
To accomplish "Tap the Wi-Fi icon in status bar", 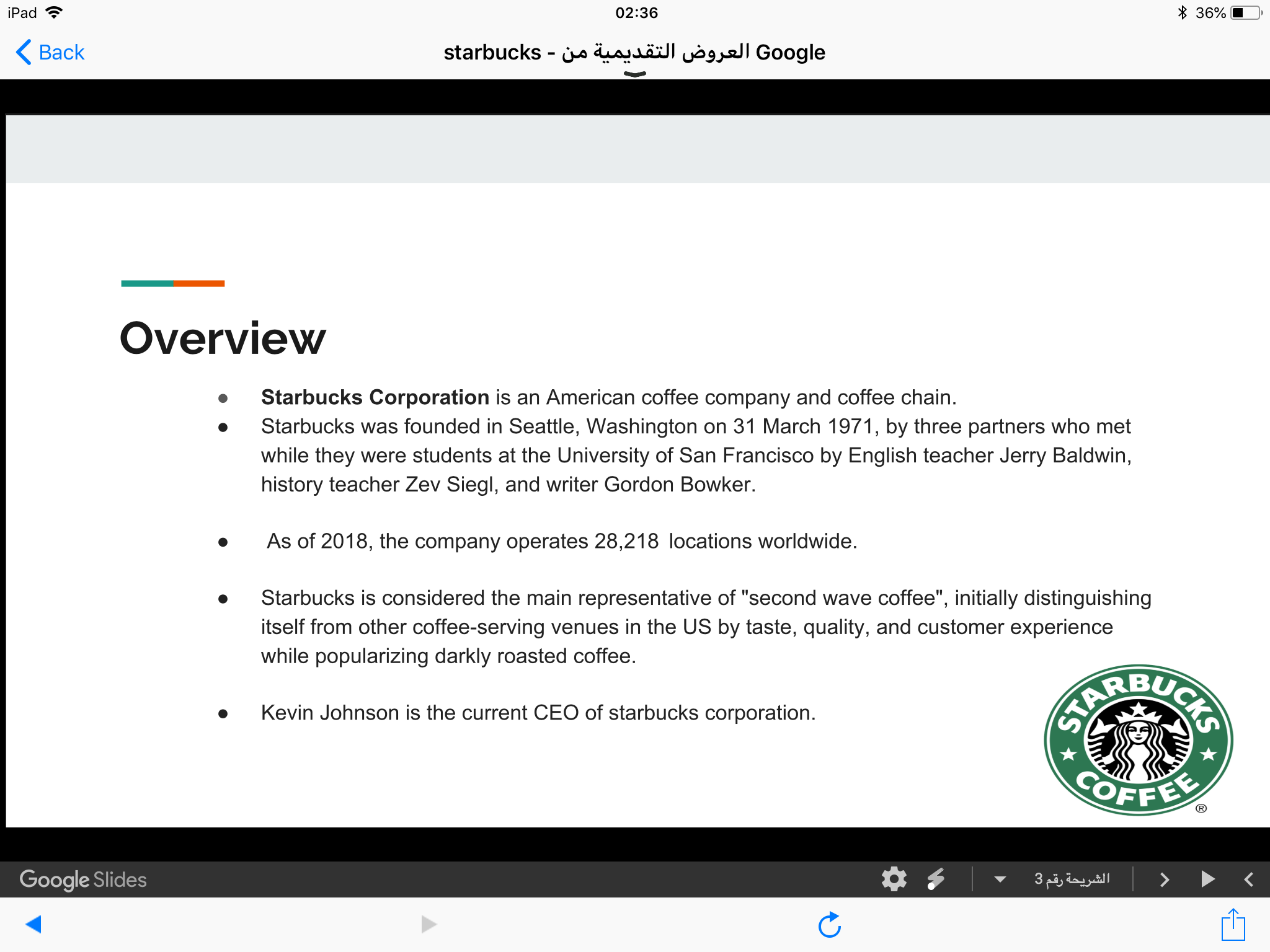I will point(55,12).
